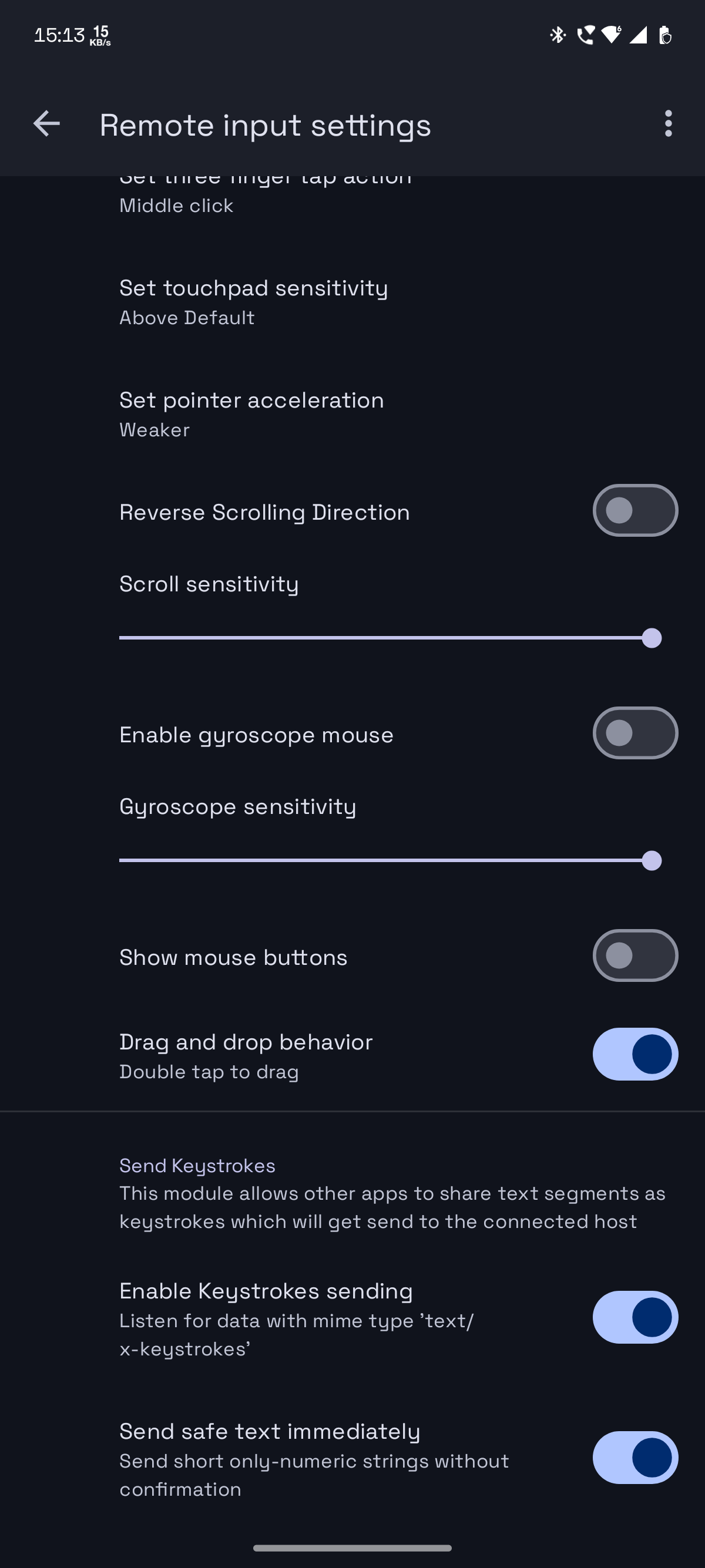Image resolution: width=705 pixels, height=1568 pixels.
Task: Tap the Wi-Fi calling status icon
Action: [585, 35]
